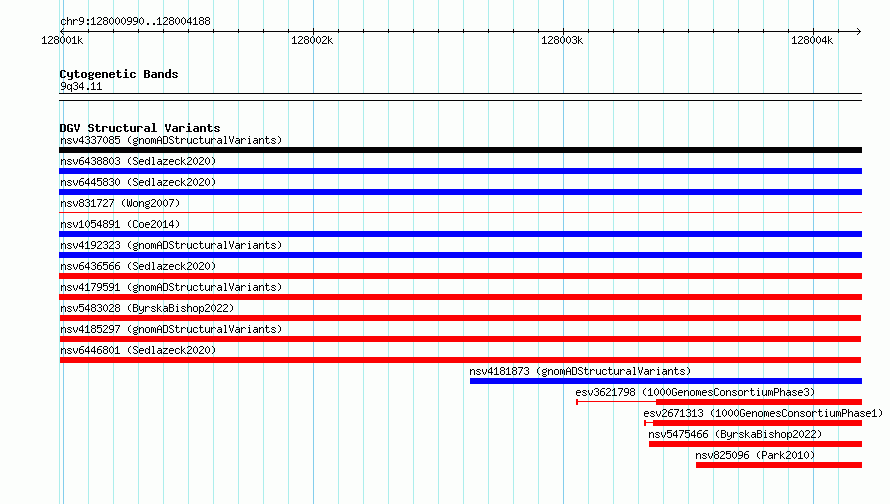Click the black nsv4337085 variant bar
890x504 pixels.
(x=460, y=150)
